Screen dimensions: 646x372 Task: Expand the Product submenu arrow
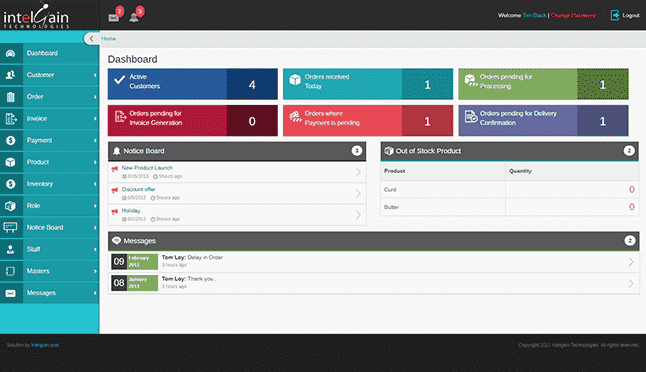tap(95, 162)
